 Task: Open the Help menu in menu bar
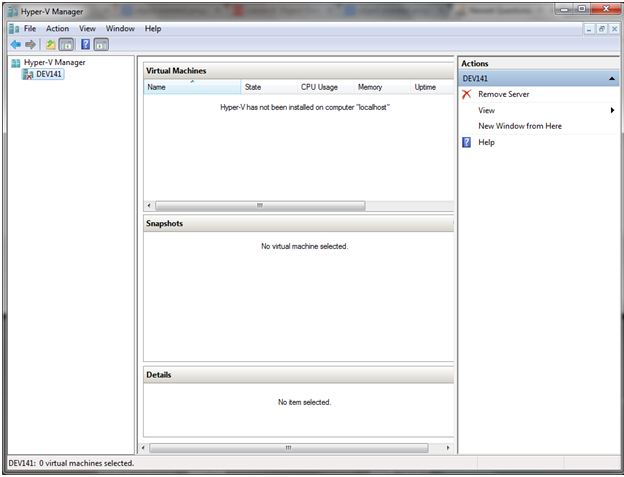pyautogui.click(x=153, y=29)
